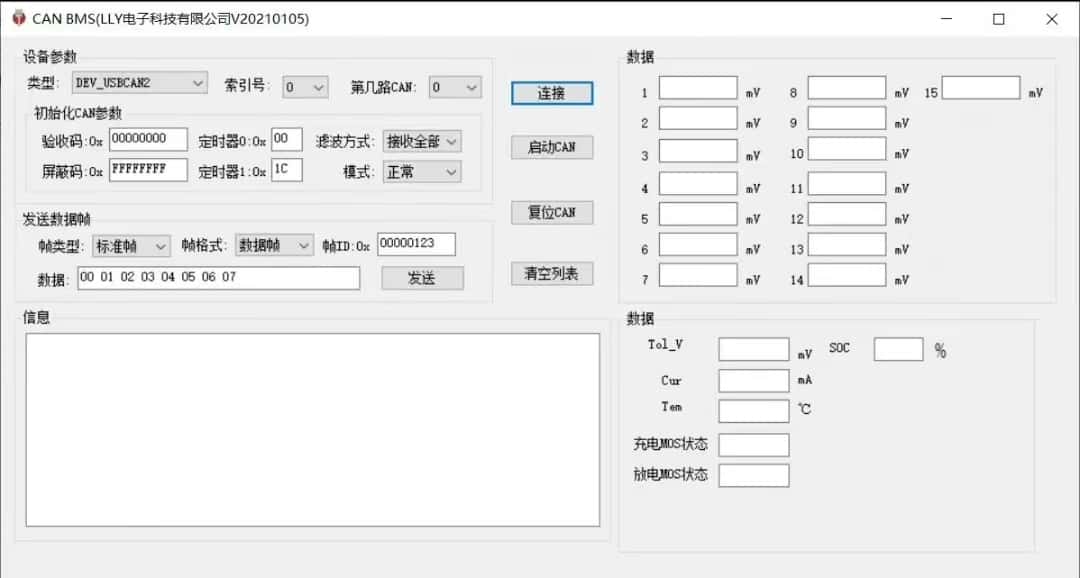Click the 放电MOS状态 field
1080x578 pixels.
coord(754,475)
